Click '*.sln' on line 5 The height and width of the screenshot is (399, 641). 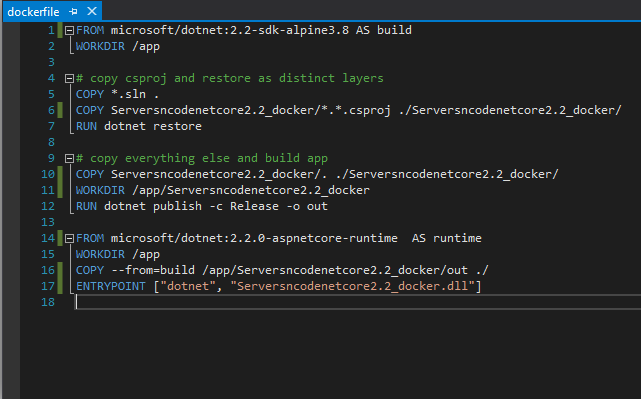[128, 94]
